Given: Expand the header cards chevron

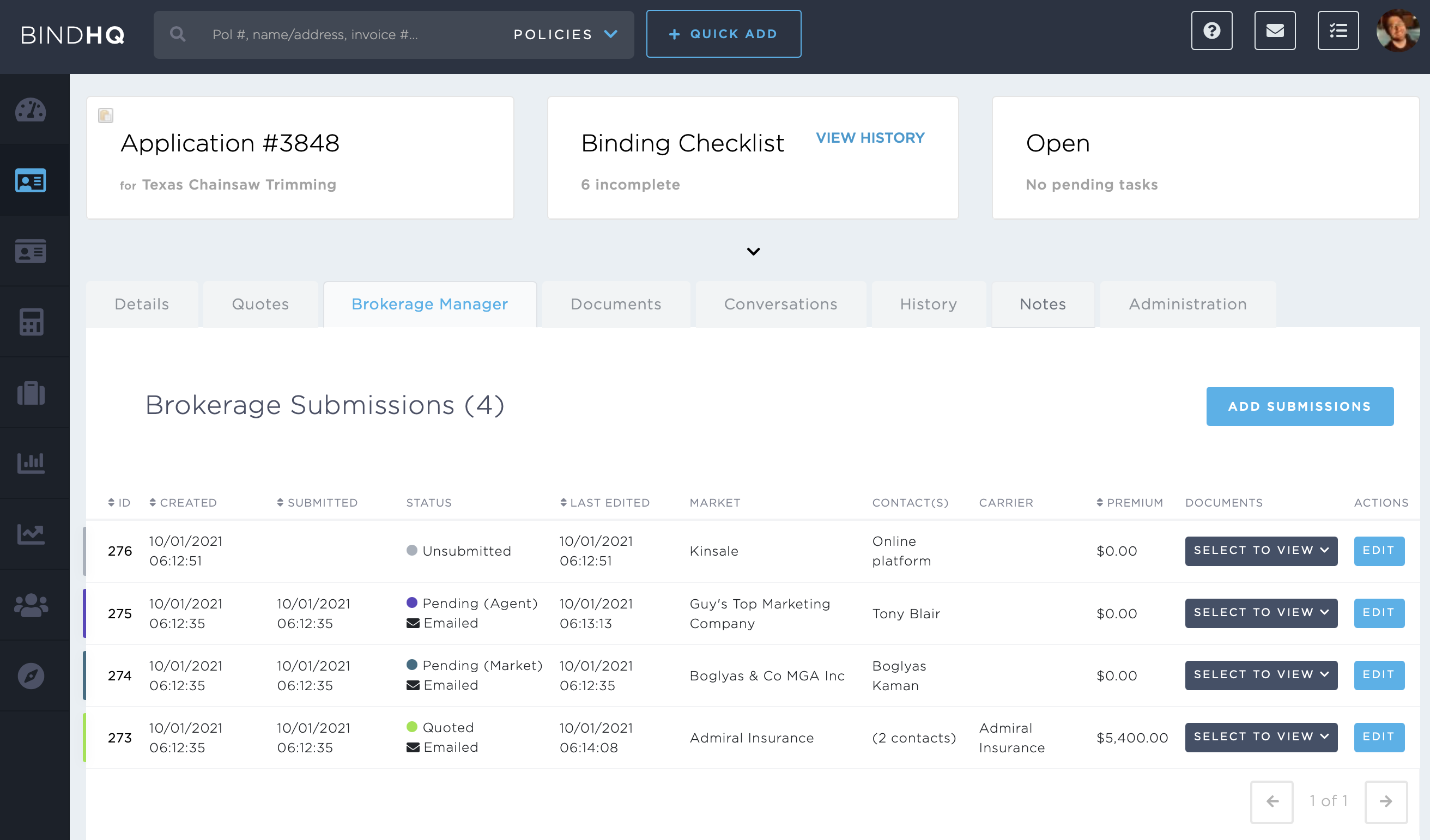Looking at the screenshot, I should tap(753, 251).
